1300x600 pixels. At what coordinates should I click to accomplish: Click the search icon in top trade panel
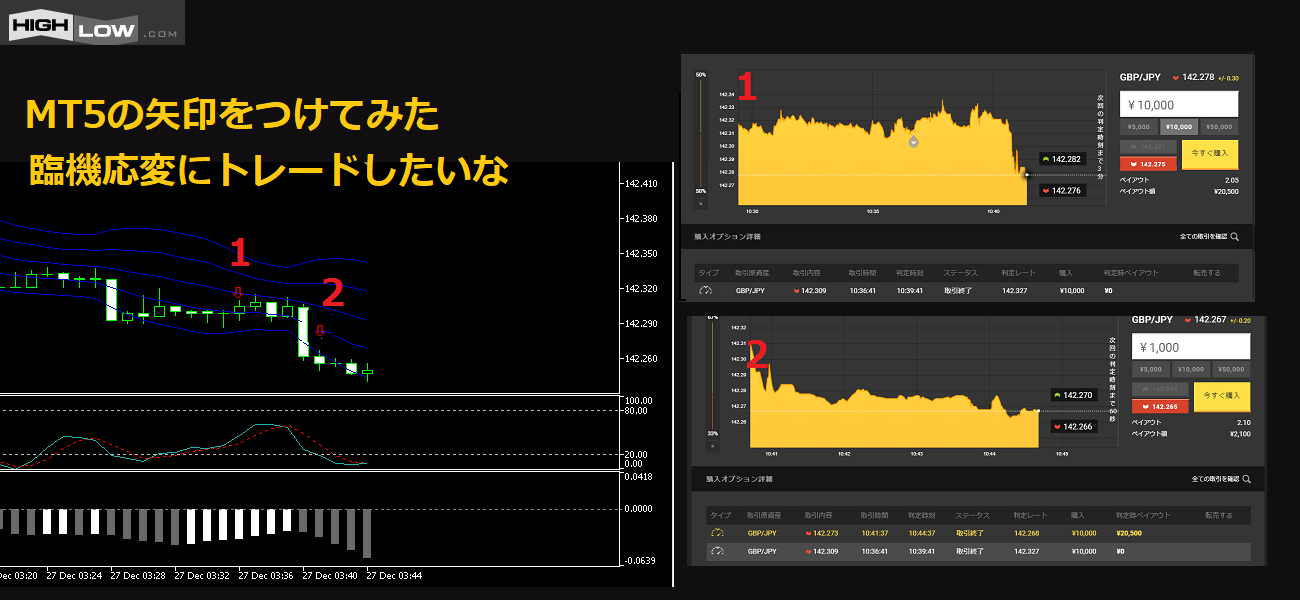click(1234, 237)
